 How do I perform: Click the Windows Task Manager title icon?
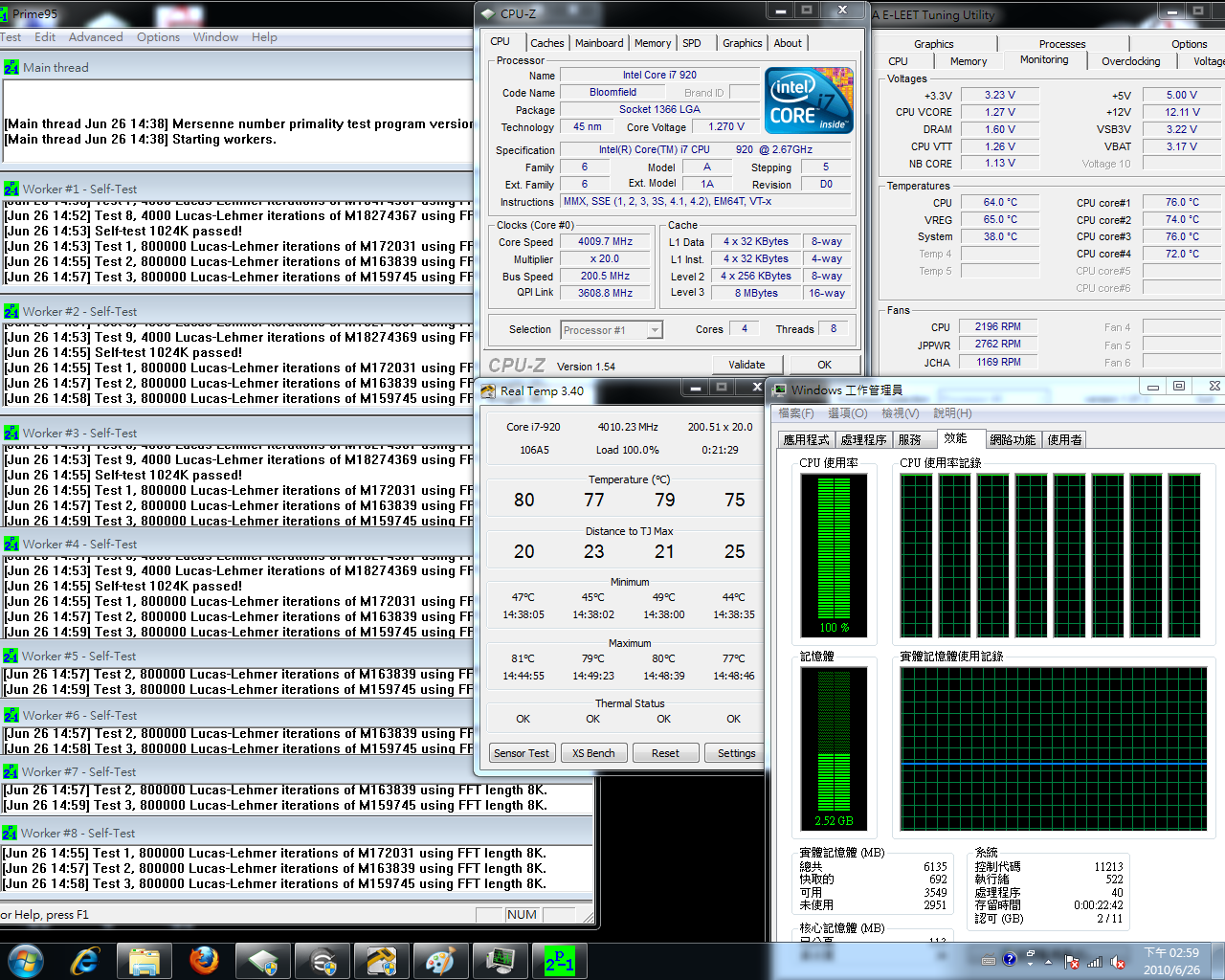(780, 390)
